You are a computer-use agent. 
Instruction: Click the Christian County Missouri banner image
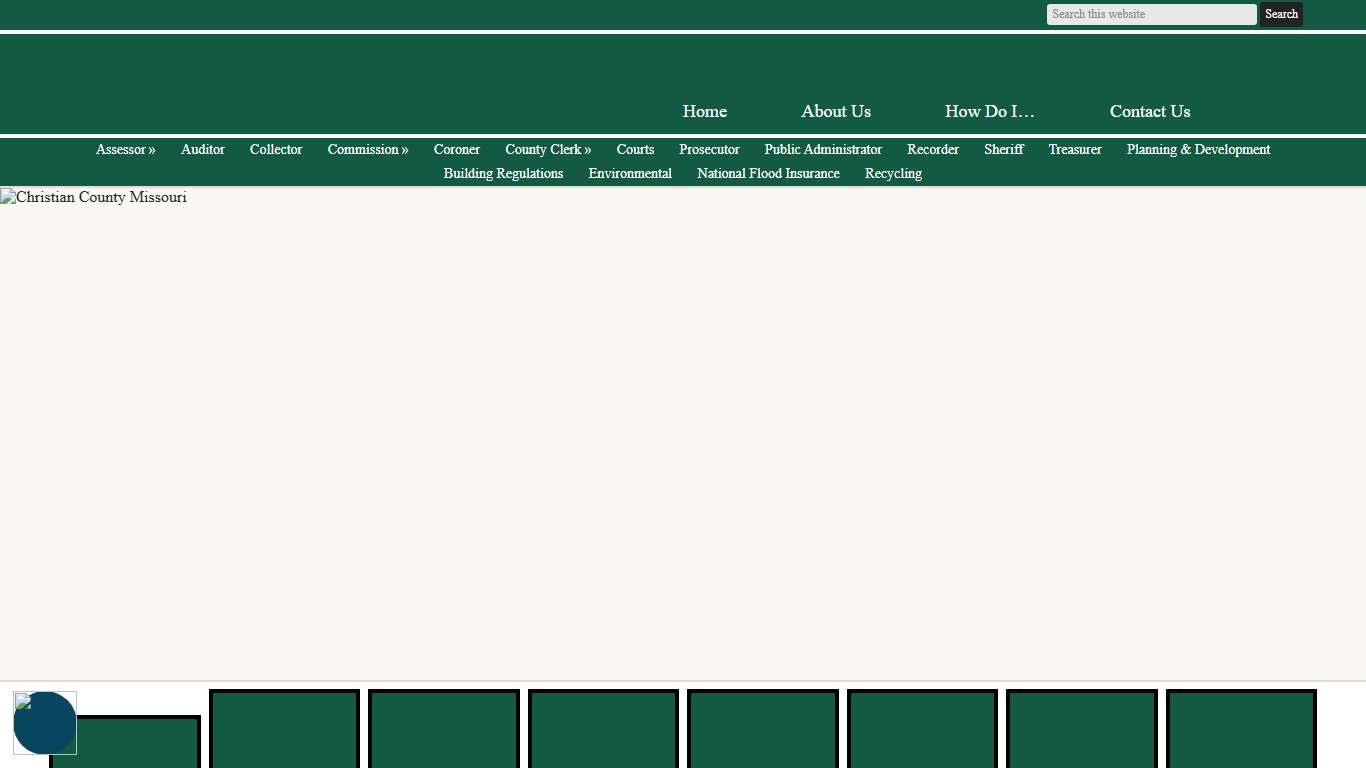click(x=94, y=198)
